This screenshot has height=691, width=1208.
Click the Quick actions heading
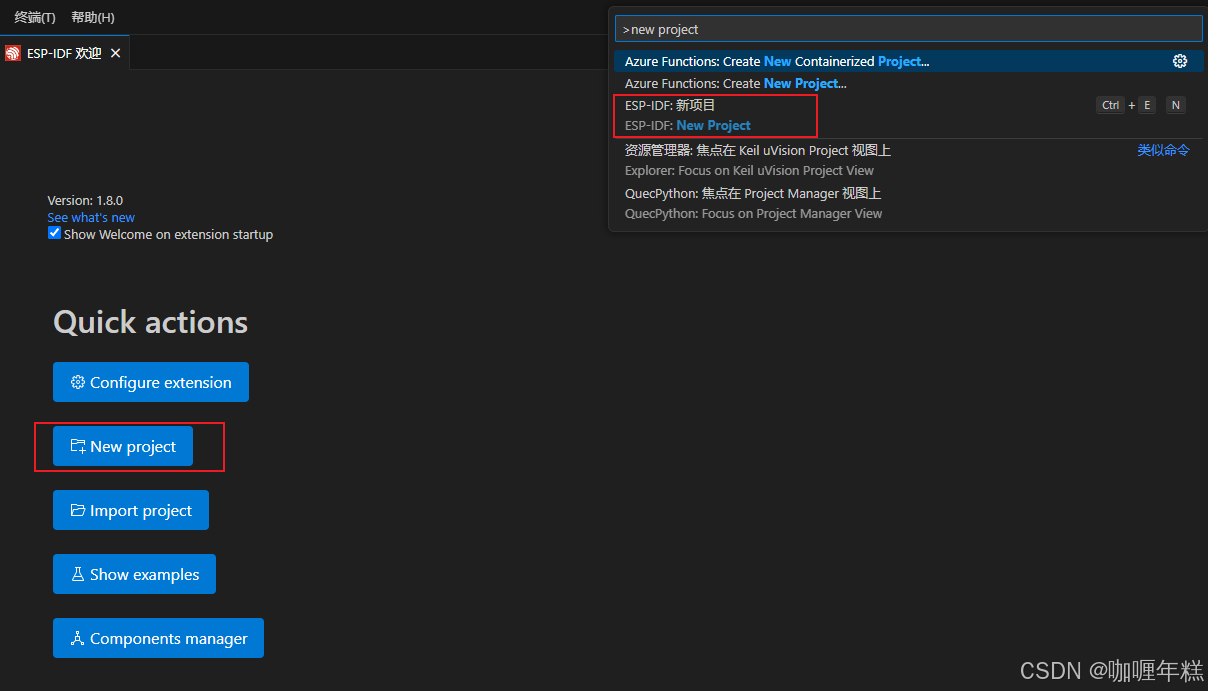point(150,322)
